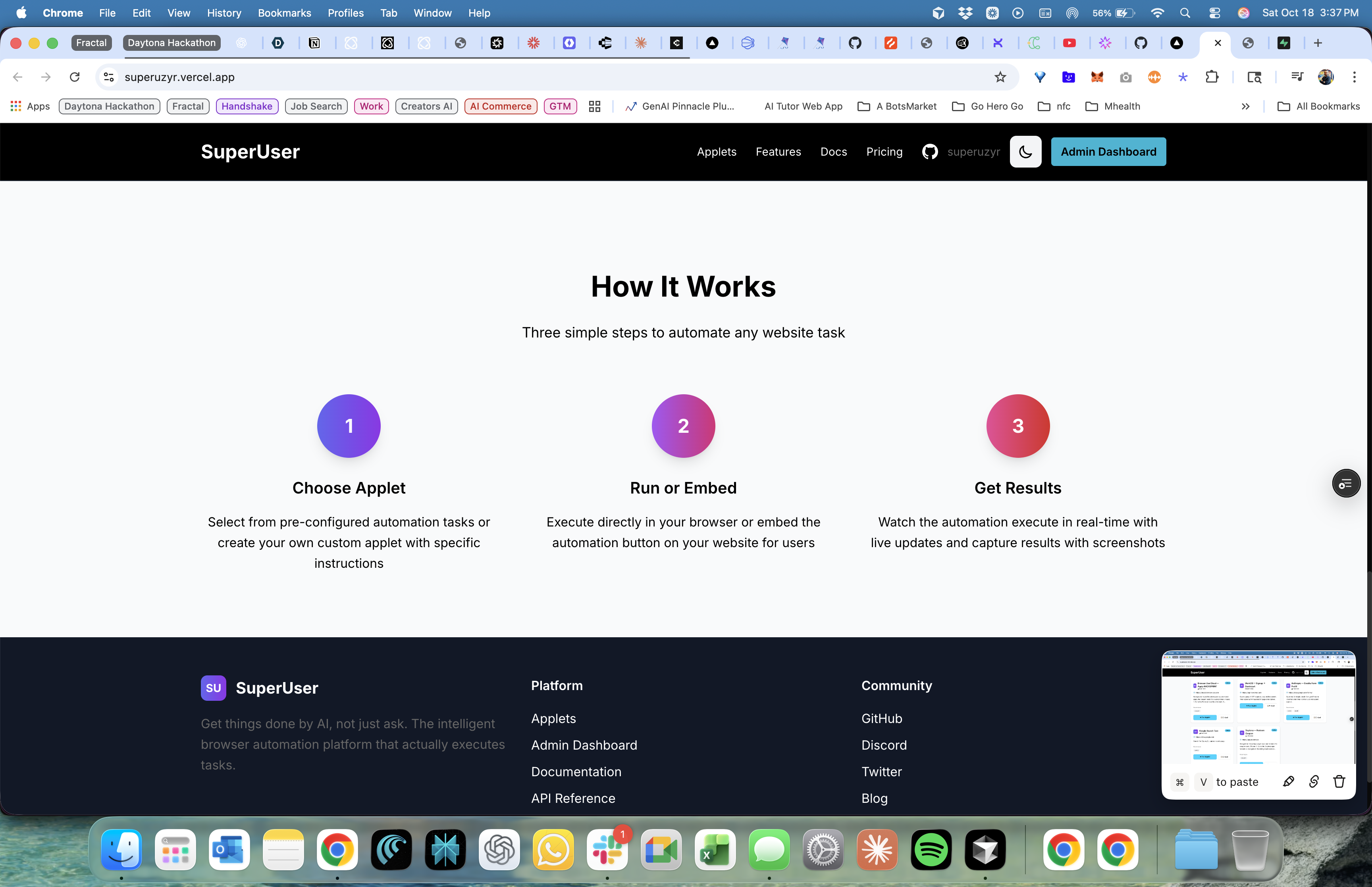Viewport: 1372px width, 887px height.
Task: Open the Admin Dashboard button
Action: click(1108, 152)
